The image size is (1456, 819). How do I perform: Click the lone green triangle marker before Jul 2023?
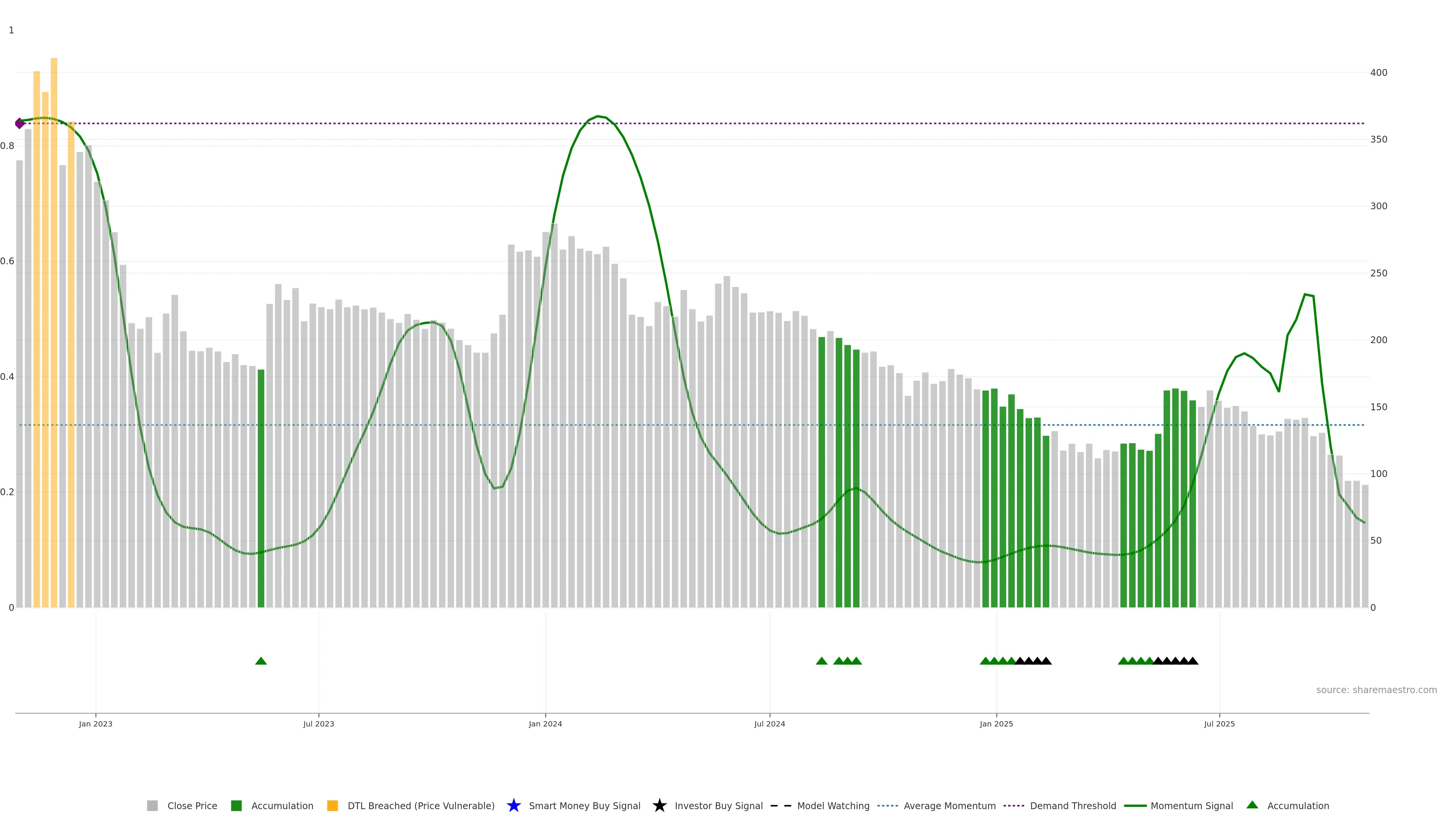(260, 661)
